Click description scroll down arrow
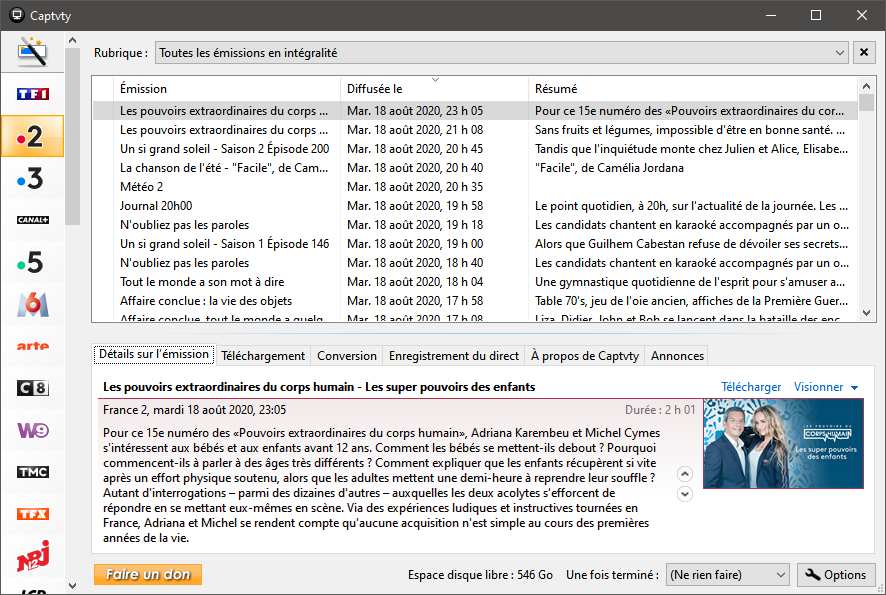886x595 pixels. [684, 494]
